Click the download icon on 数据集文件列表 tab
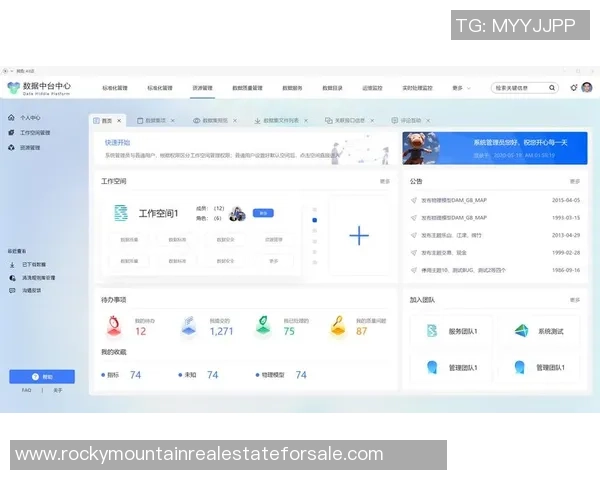The width and height of the screenshot is (600, 480). (258, 121)
